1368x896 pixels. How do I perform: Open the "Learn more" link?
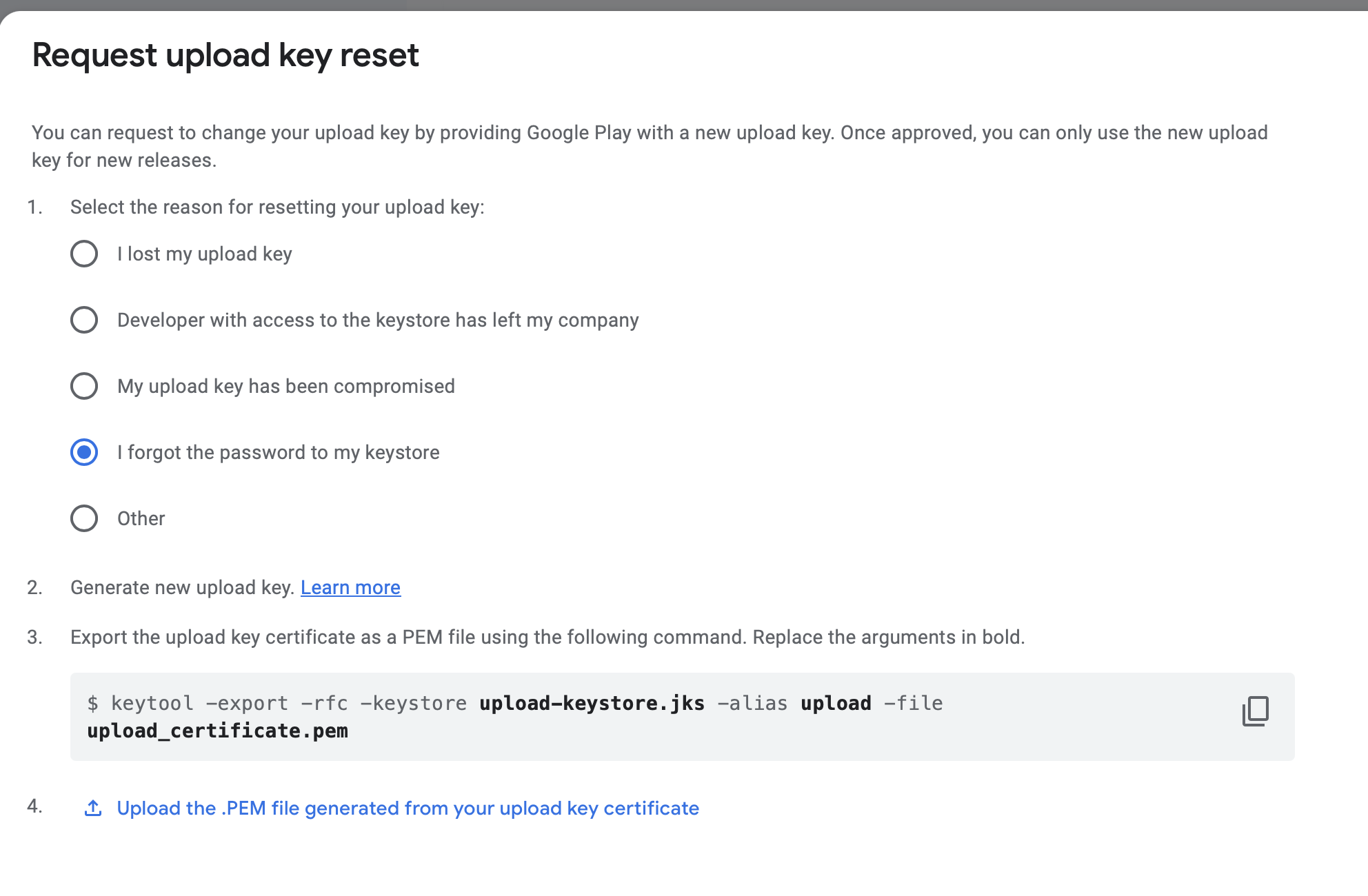click(x=350, y=587)
